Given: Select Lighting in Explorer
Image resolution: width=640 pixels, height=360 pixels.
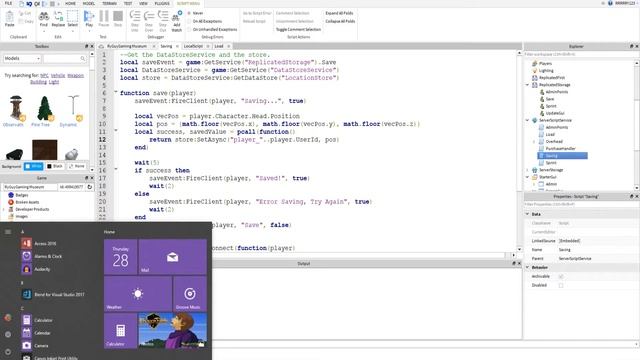Looking at the screenshot, I should coord(543,71).
